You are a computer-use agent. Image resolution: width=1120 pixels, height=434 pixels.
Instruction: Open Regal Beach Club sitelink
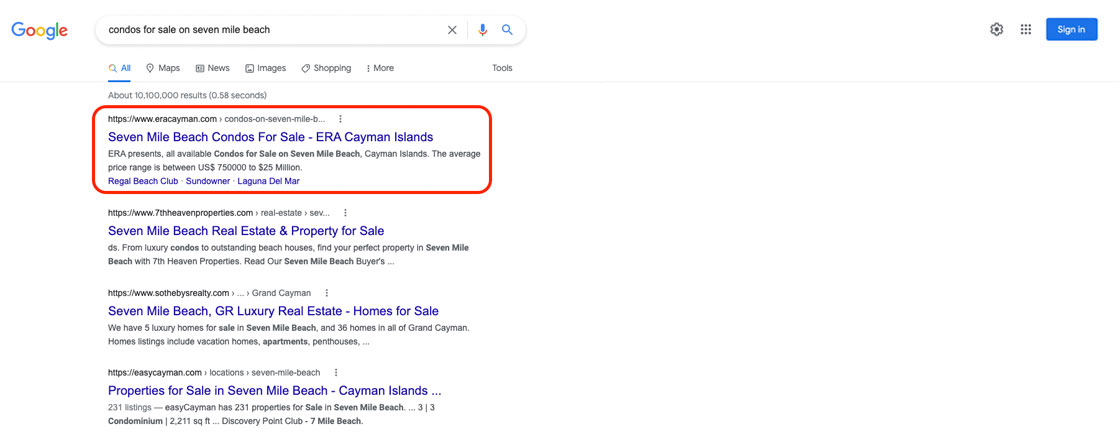tap(143, 181)
